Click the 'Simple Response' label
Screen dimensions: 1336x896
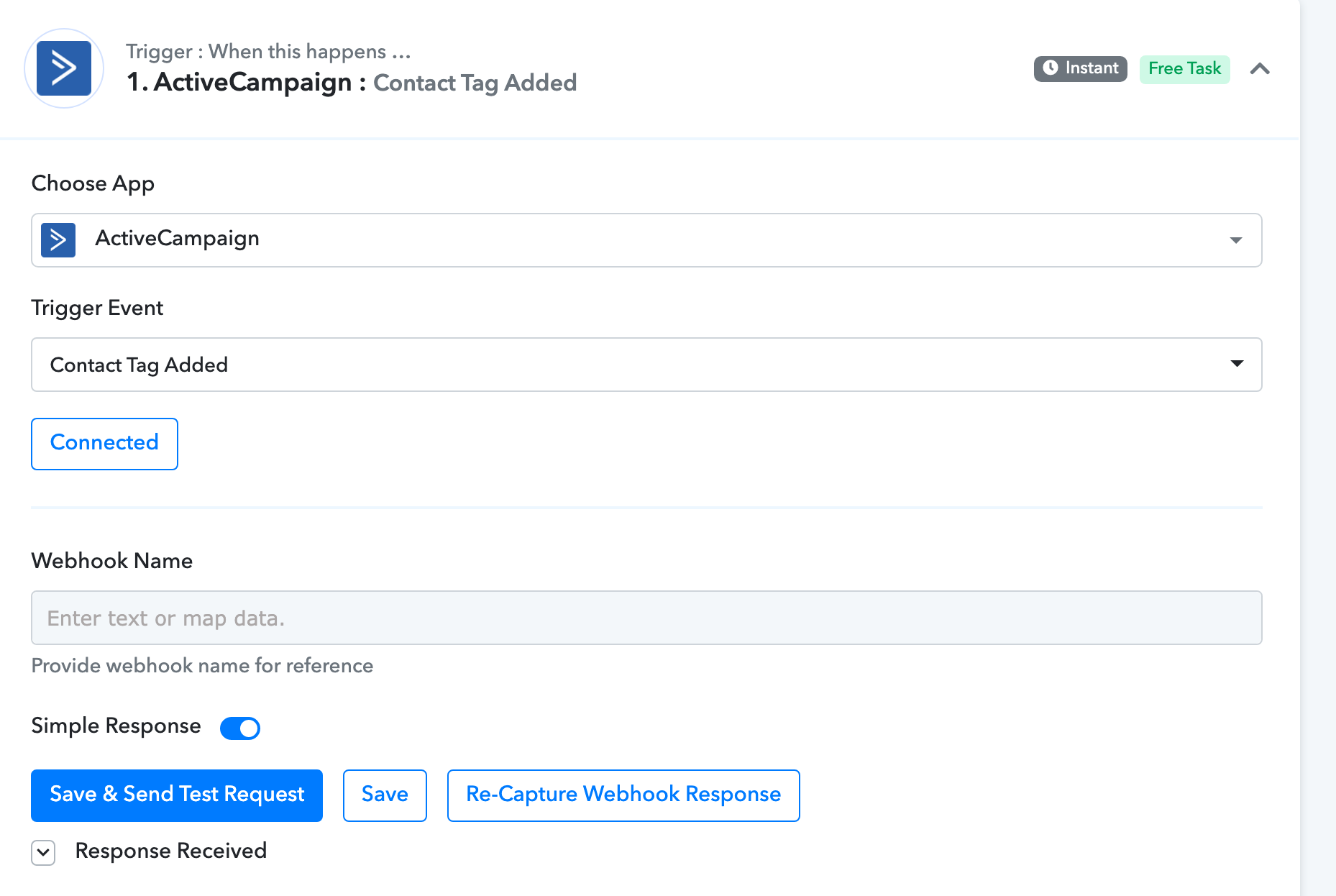(x=116, y=726)
